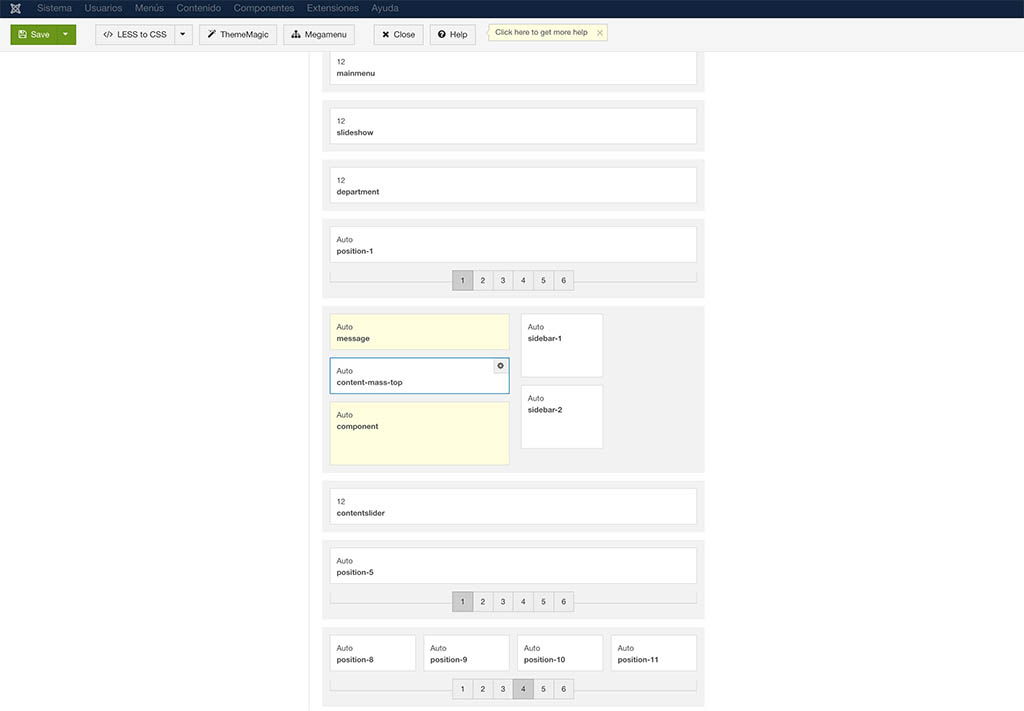
Task: Expand the LESS to CSS dropdown arrow
Action: point(183,34)
